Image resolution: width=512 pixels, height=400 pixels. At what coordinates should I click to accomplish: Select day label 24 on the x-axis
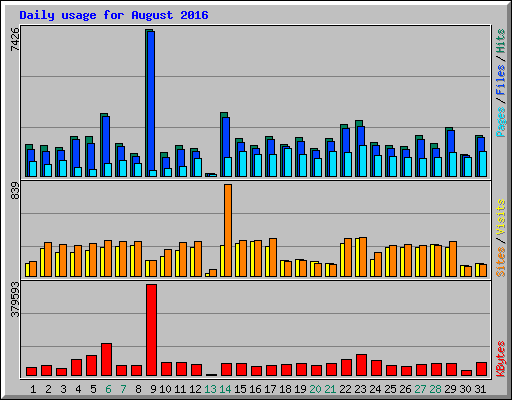(x=375, y=389)
